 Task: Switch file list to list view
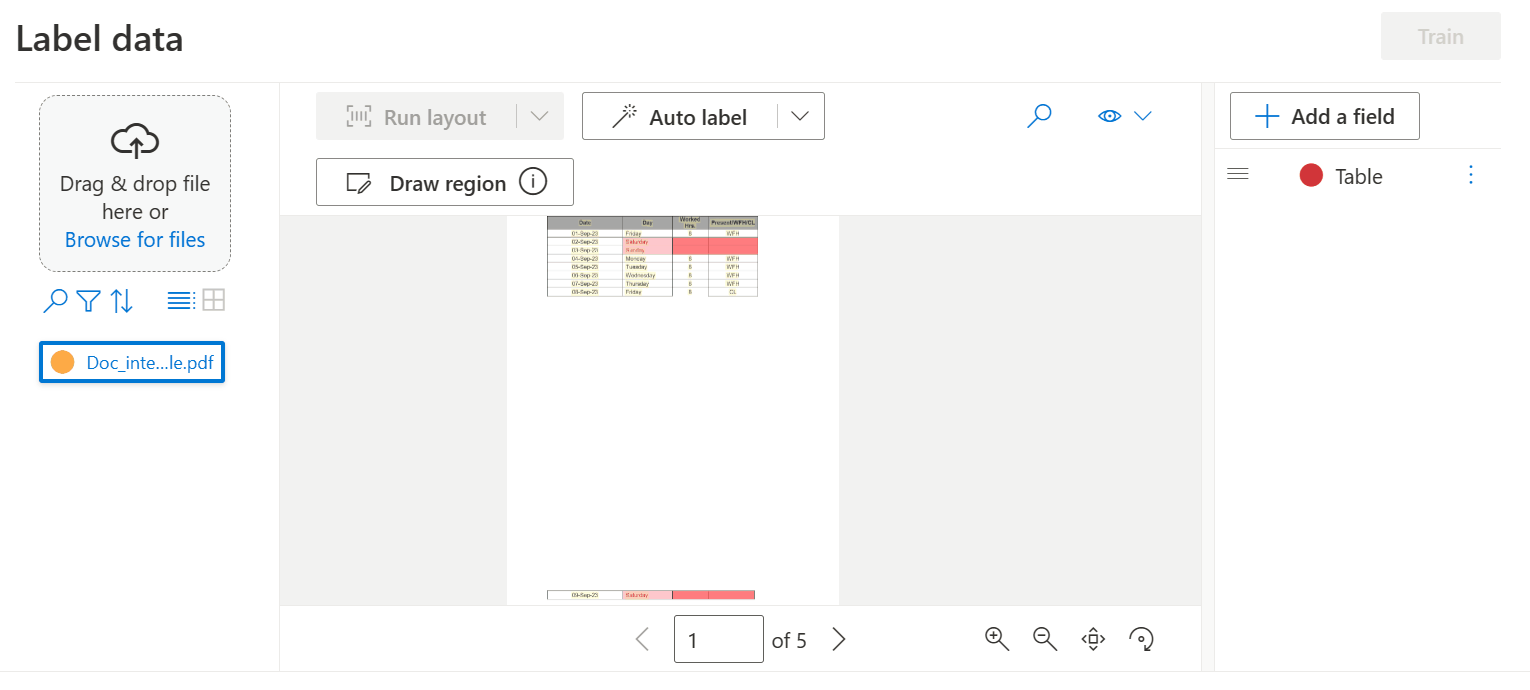180,301
